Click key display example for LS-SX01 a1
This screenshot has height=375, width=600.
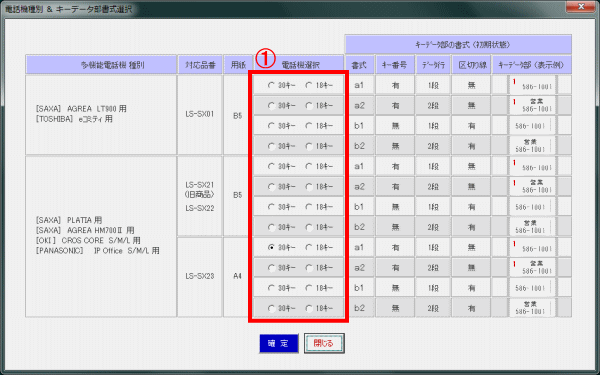click(532, 85)
